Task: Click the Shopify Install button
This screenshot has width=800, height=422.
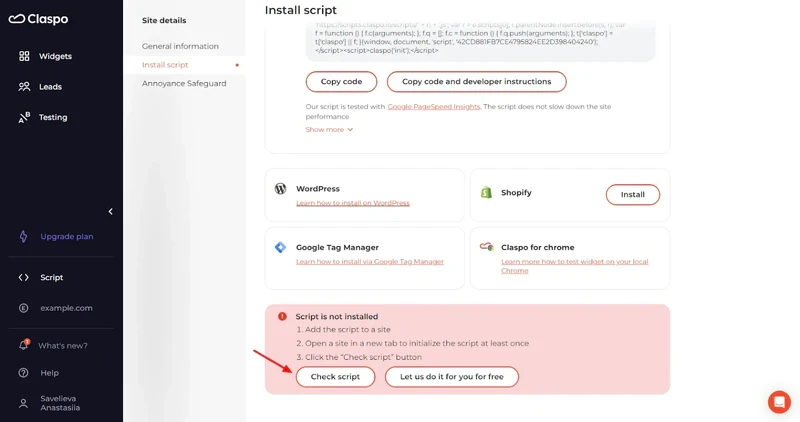Action: pyautogui.click(x=633, y=194)
